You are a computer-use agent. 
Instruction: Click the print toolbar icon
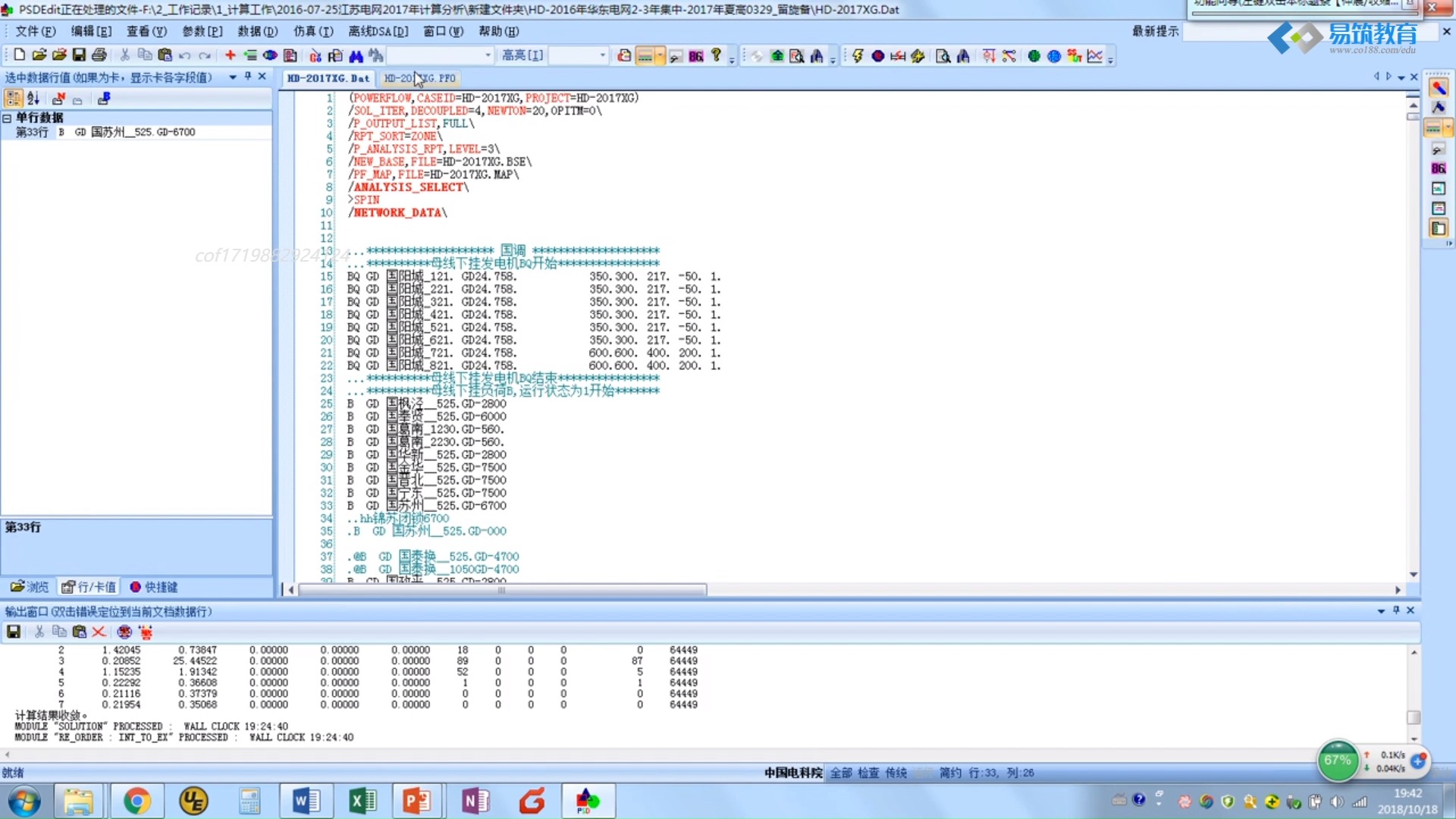point(99,55)
